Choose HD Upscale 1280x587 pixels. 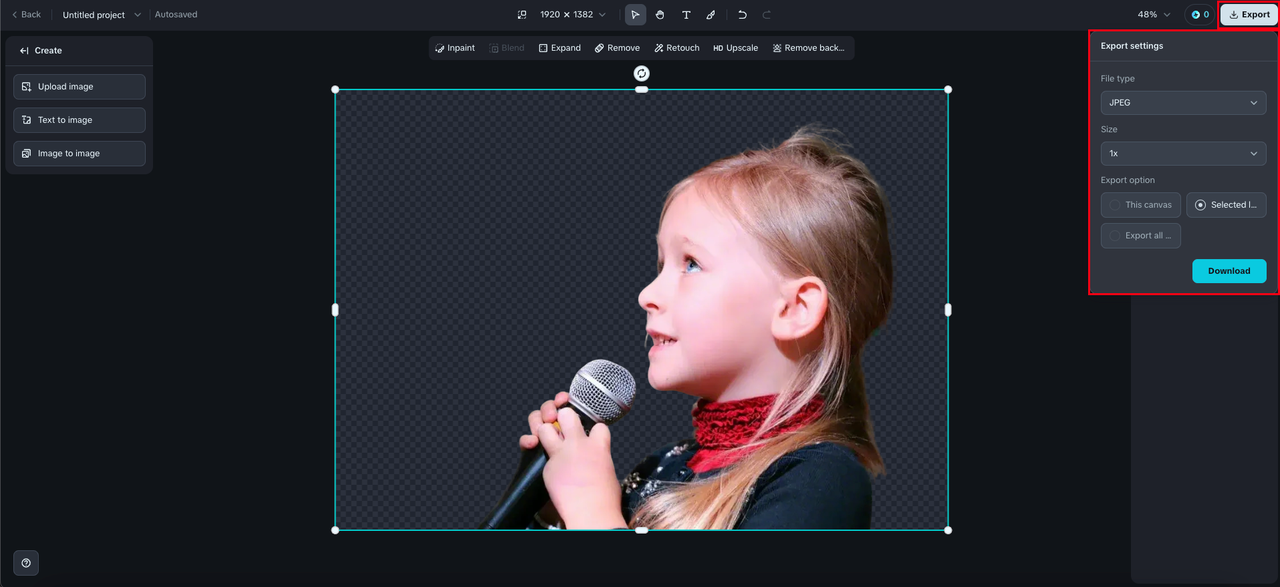[x=736, y=48]
